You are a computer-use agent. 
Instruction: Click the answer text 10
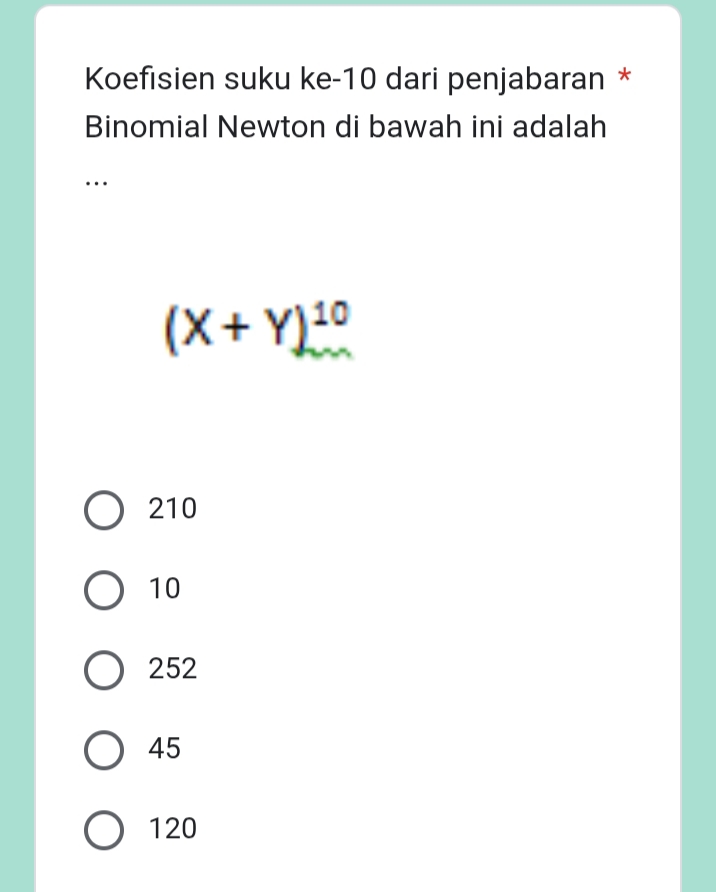tap(164, 589)
